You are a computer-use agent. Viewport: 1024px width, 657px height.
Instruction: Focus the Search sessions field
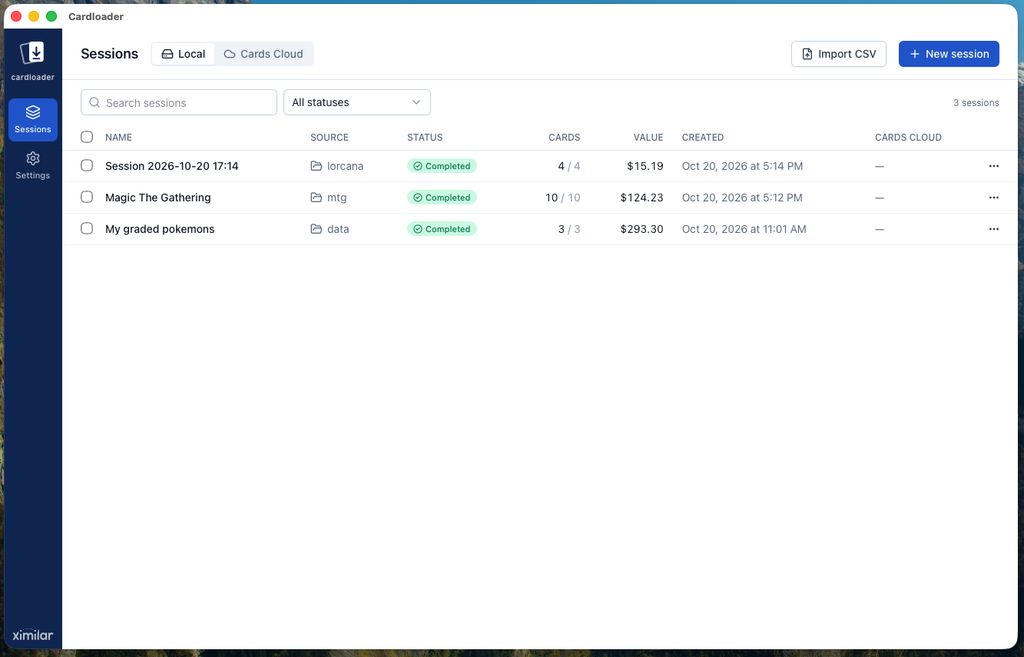[179, 103]
